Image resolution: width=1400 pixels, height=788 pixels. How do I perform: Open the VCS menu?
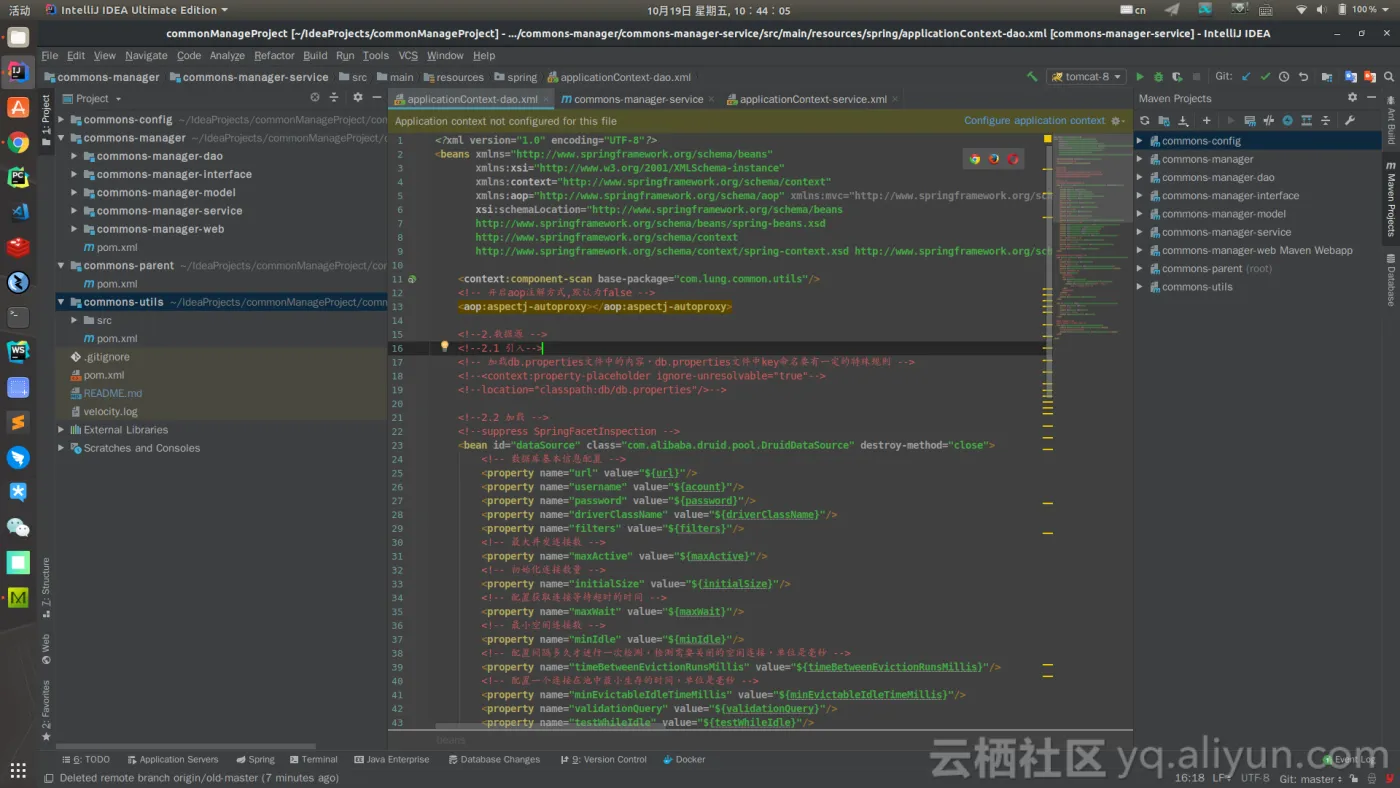[x=408, y=56]
